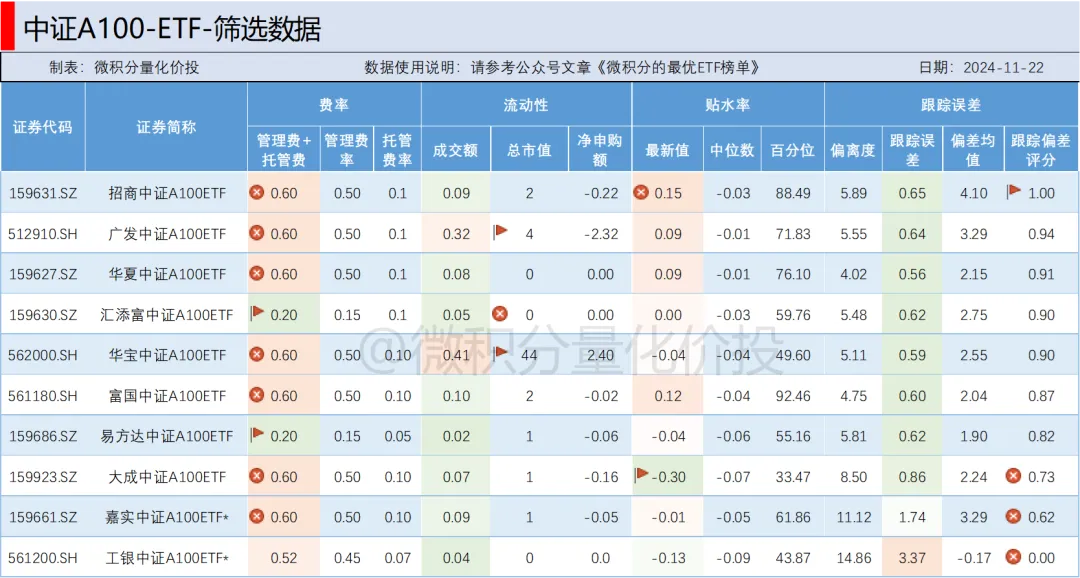Click the red flag beside 大成's 最新值 -0.30
Viewport: 1080px width, 578px height.
(641, 474)
